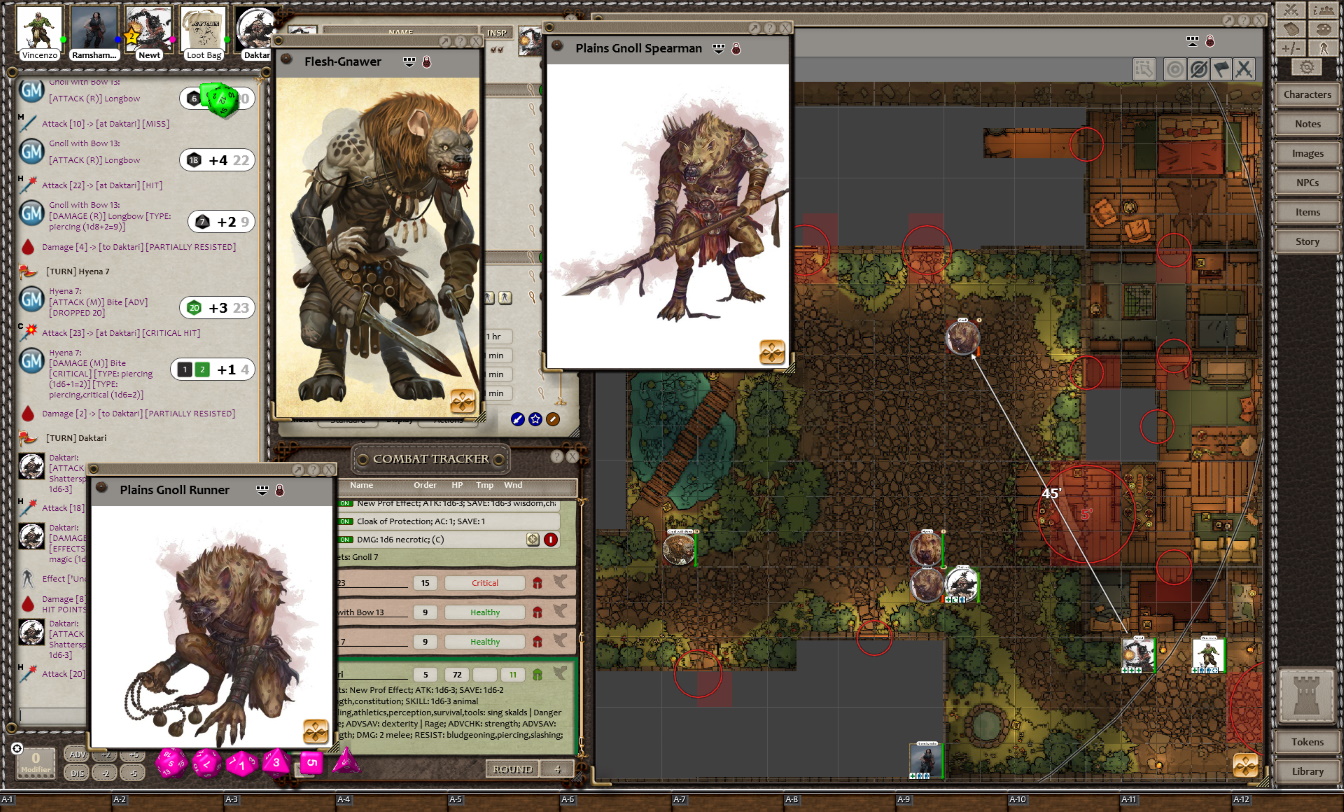
Task: Click the INSP label on character sheet
Action: tap(497, 34)
